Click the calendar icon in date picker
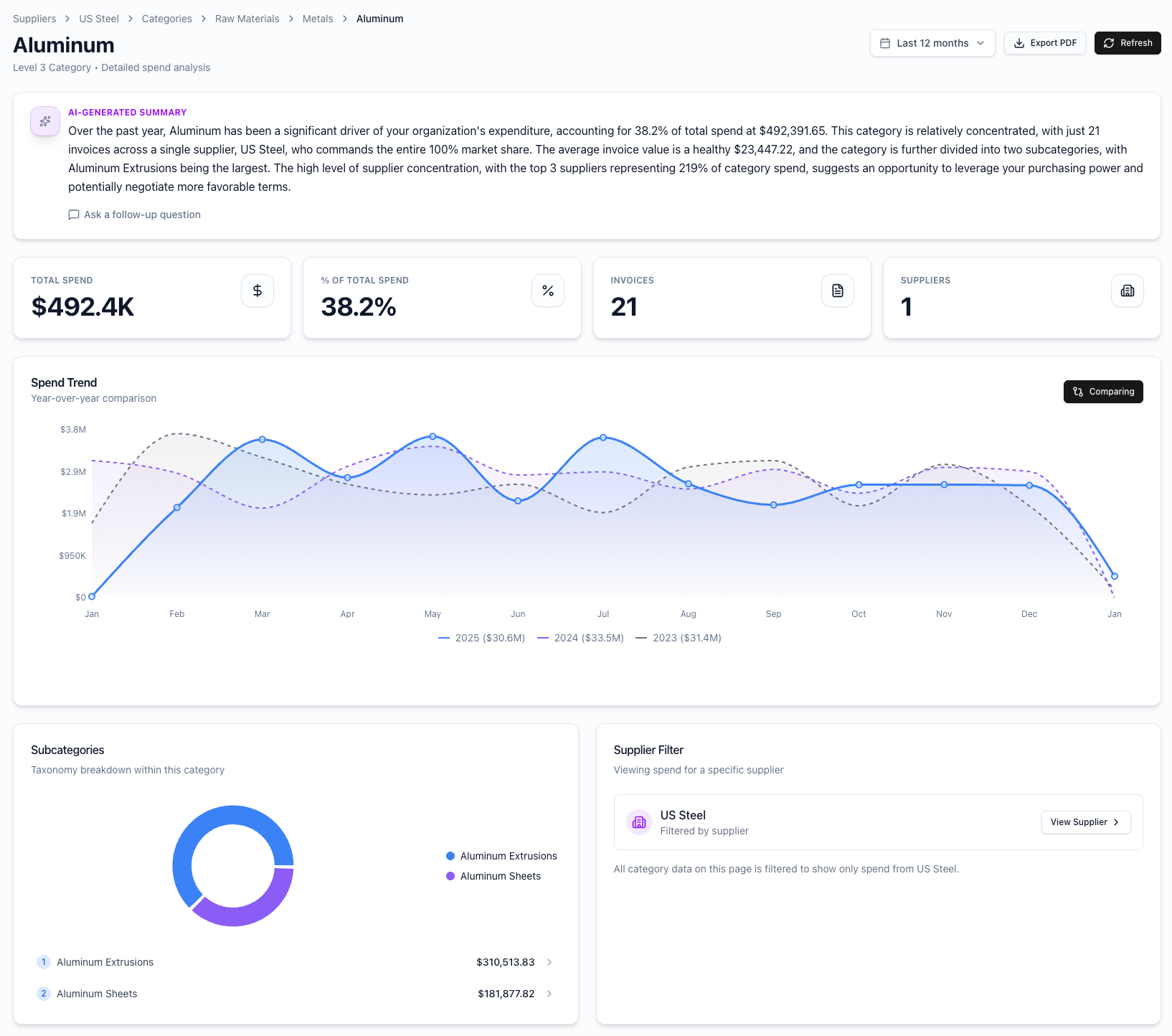Image resolution: width=1172 pixels, height=1036 pixels. coord(885,43)
